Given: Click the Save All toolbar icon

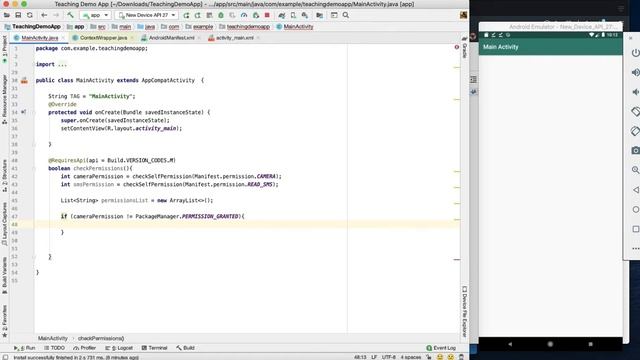Looking at the screenshot, I should click(x=18, y=15).
